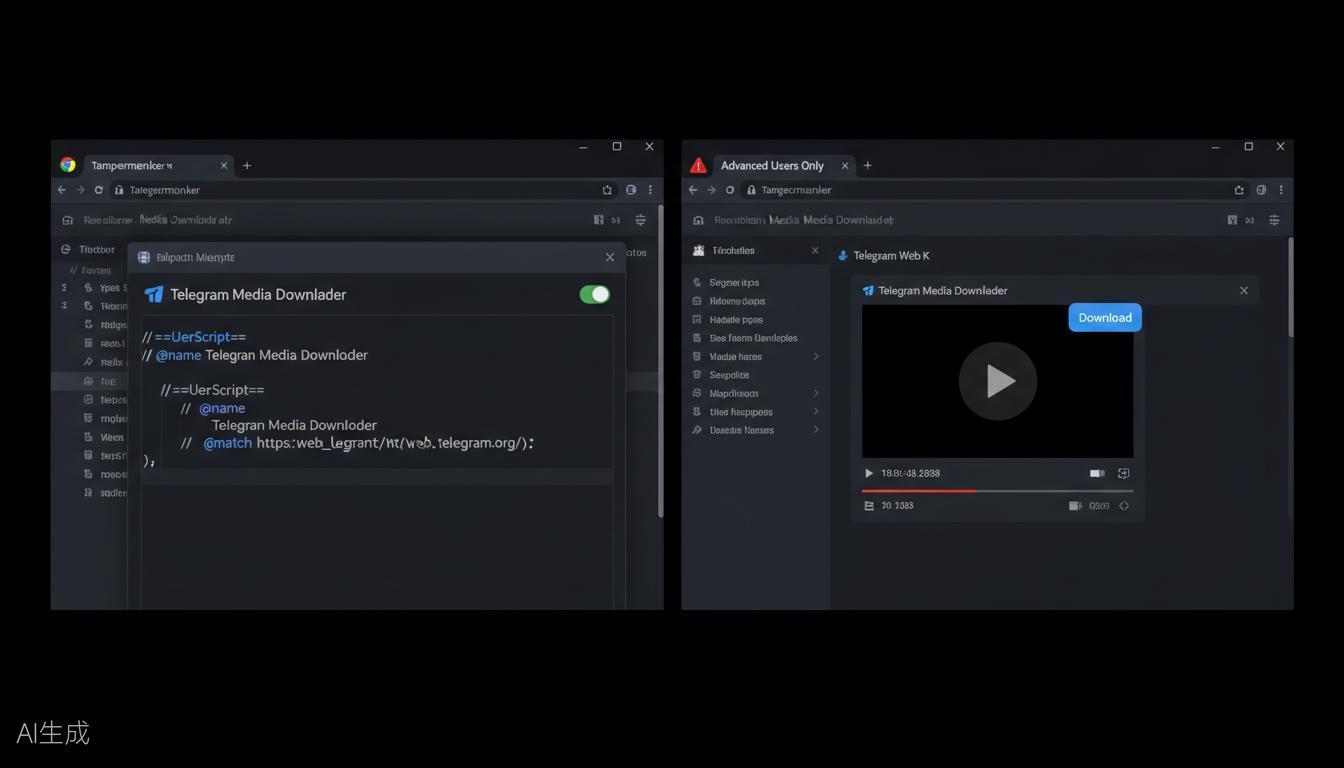This screenshot has width=1344, height=768.
Task: Click the blue Download button
Action: click(x=1105, y=318)
